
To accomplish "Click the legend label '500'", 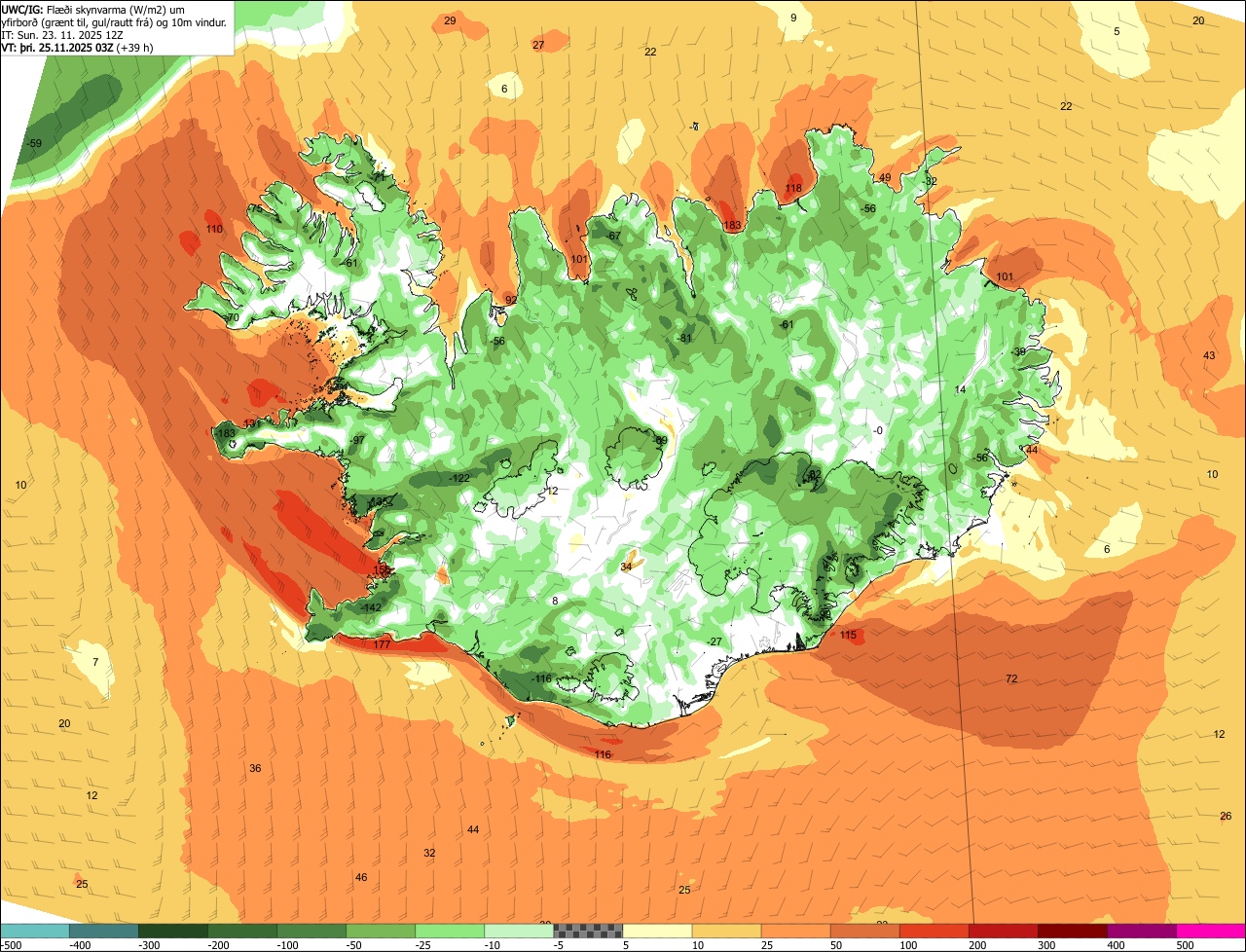I will 1184,945.
